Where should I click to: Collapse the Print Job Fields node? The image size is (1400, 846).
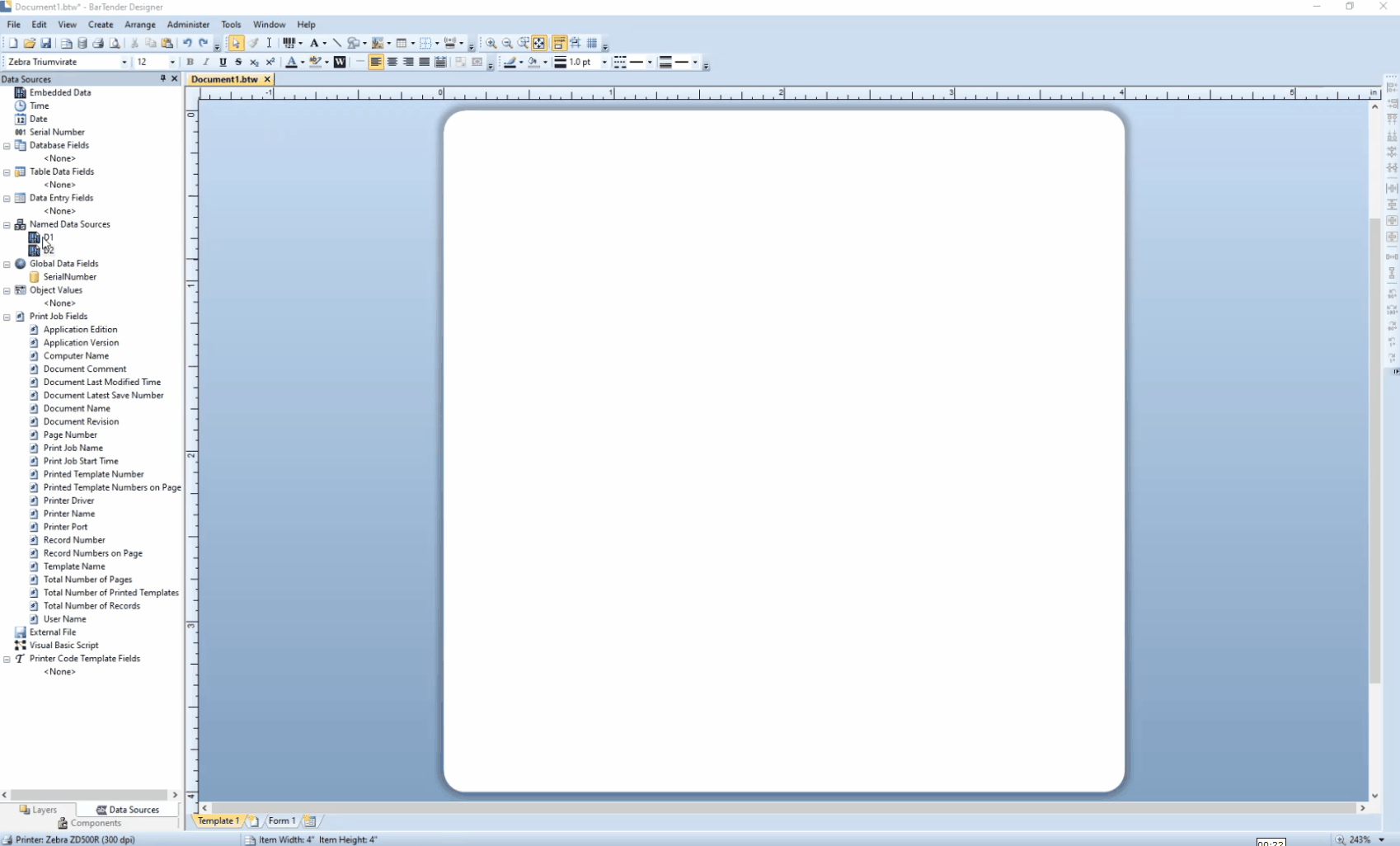click(x=7, y=317)
